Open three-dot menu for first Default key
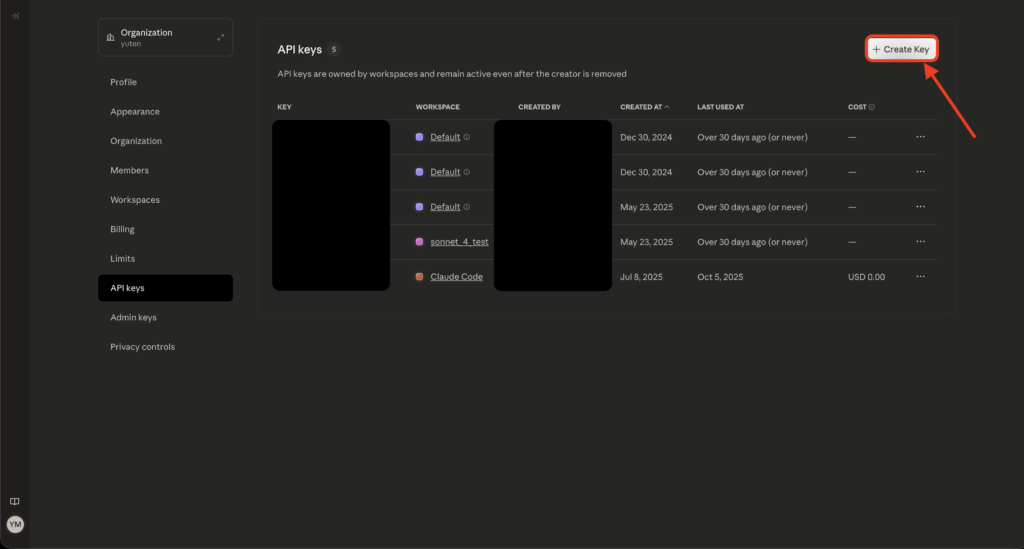 coord(920,137)
